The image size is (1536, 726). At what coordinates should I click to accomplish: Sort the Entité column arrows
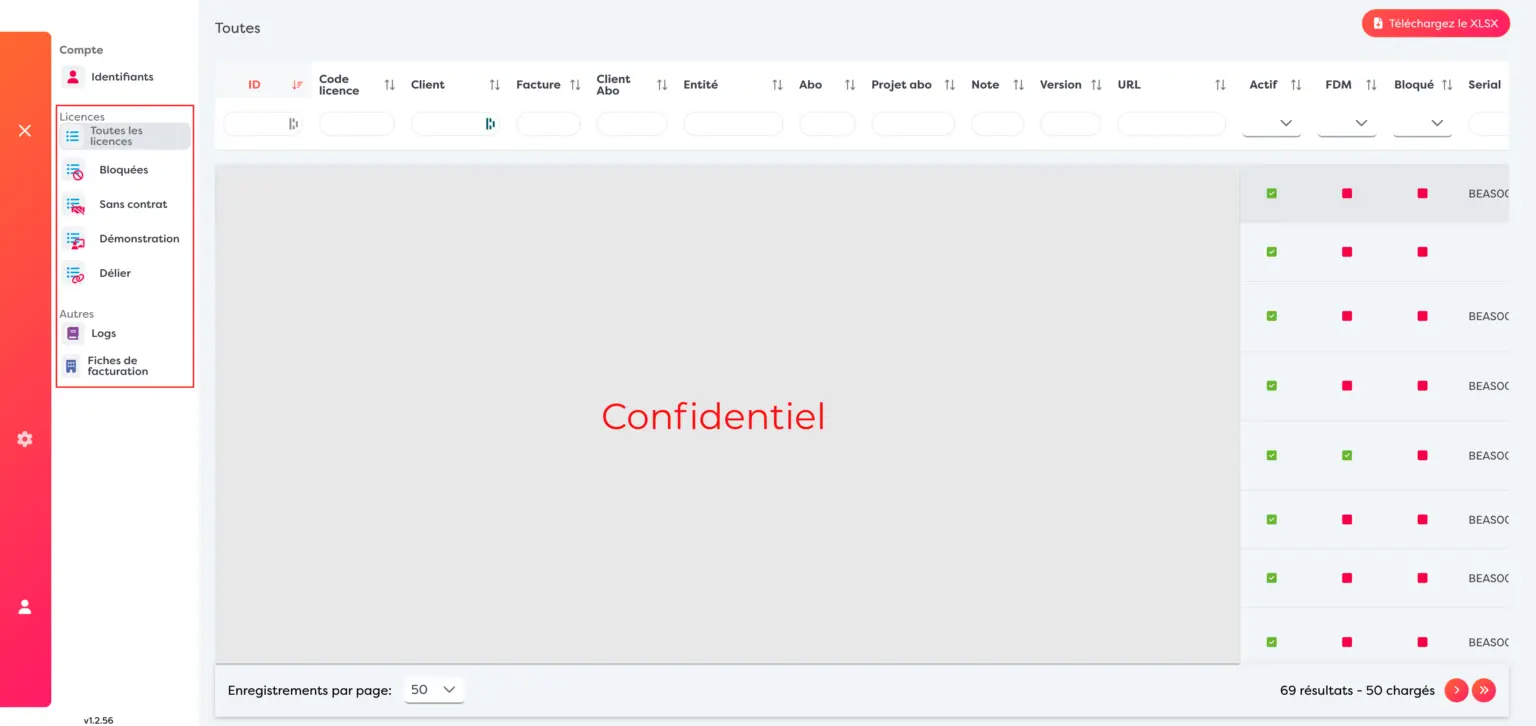coord(777,85)
